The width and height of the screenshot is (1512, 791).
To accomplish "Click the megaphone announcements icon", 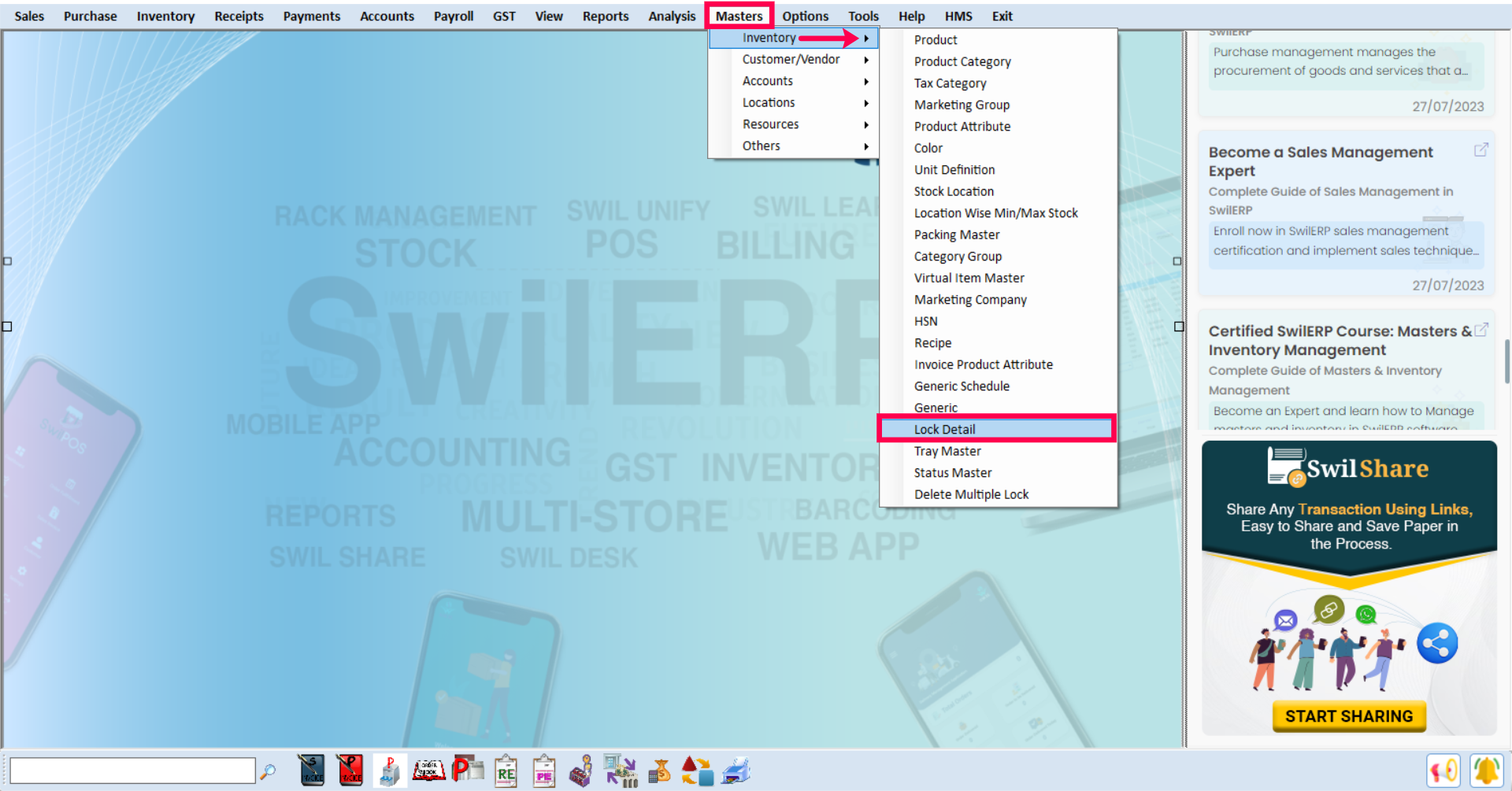I will point(1443,771).
